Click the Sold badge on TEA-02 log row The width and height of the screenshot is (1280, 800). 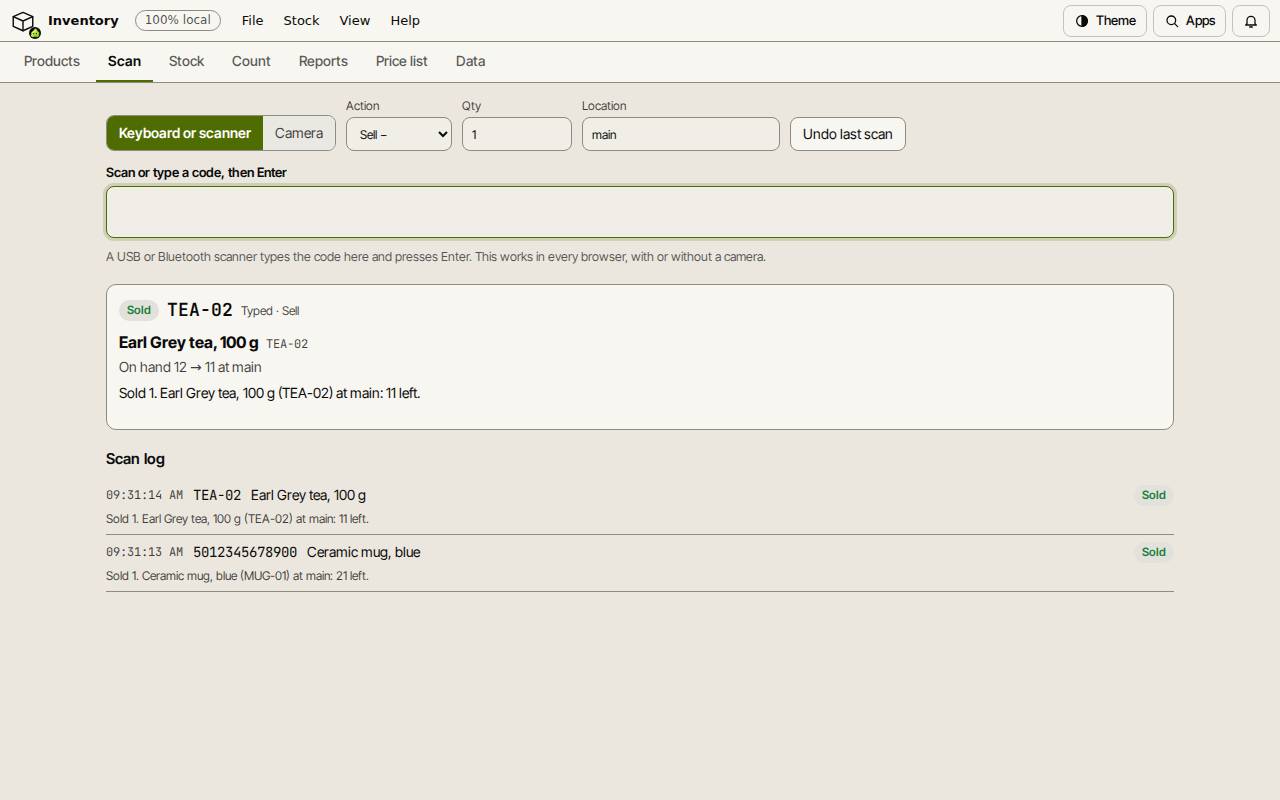pyautogui.click(x=1154, y=495)
